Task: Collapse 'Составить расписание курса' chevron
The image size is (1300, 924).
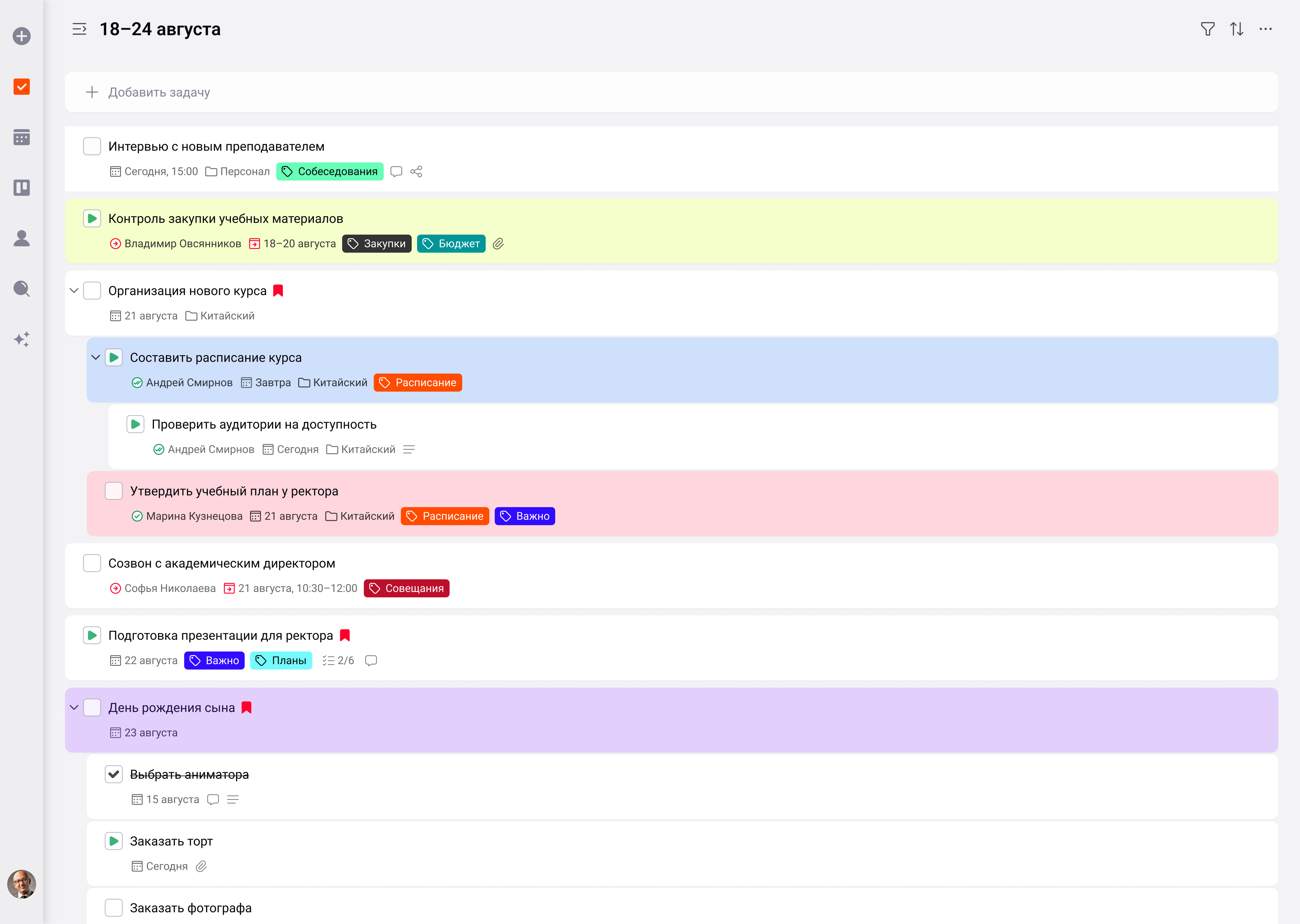Action: pos(96,357)
